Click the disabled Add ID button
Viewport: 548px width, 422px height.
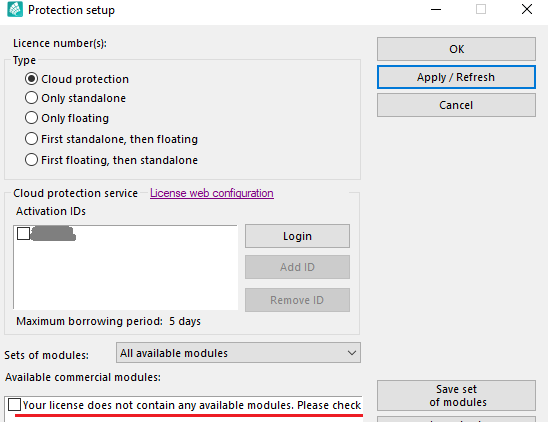coord(297,267)
